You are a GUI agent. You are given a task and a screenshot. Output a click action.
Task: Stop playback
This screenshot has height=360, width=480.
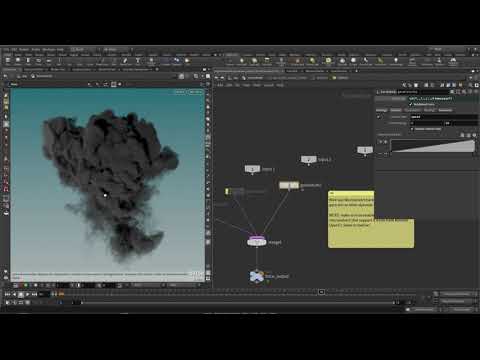(x=21, y=294)
